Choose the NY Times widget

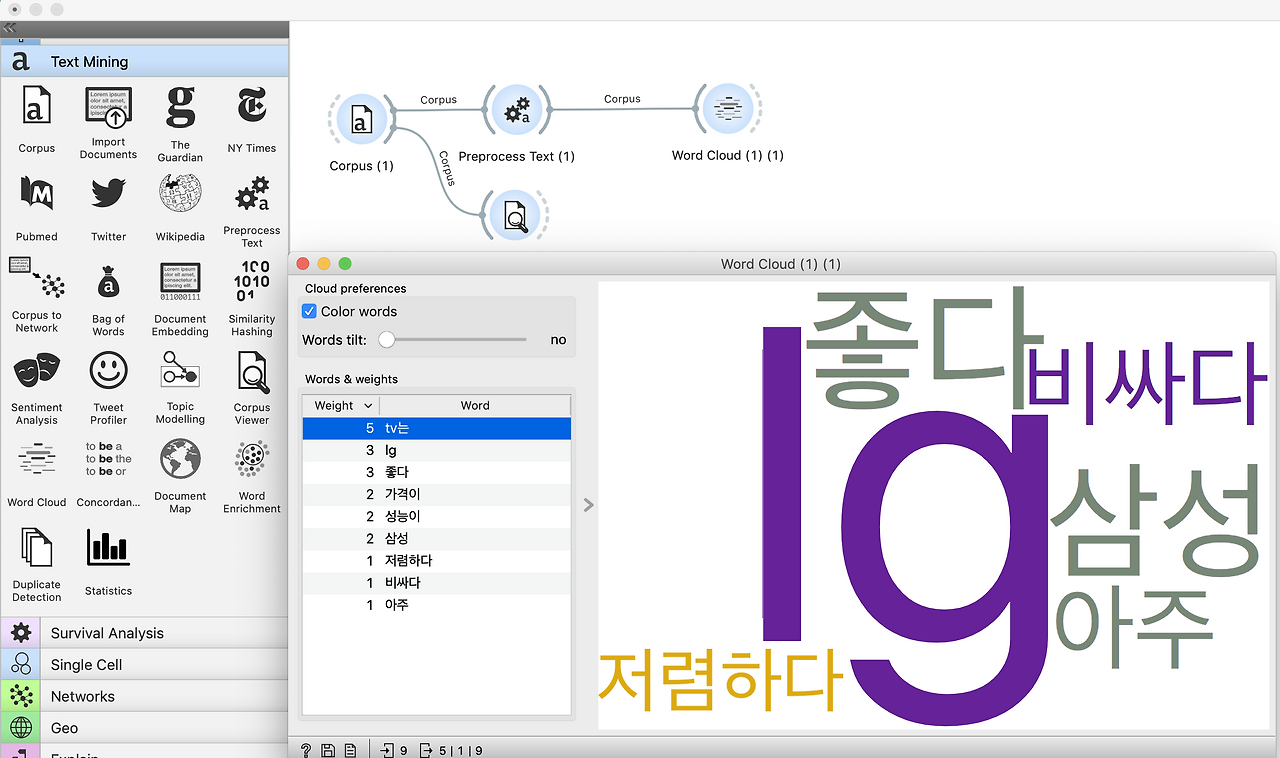click(251, 120)
